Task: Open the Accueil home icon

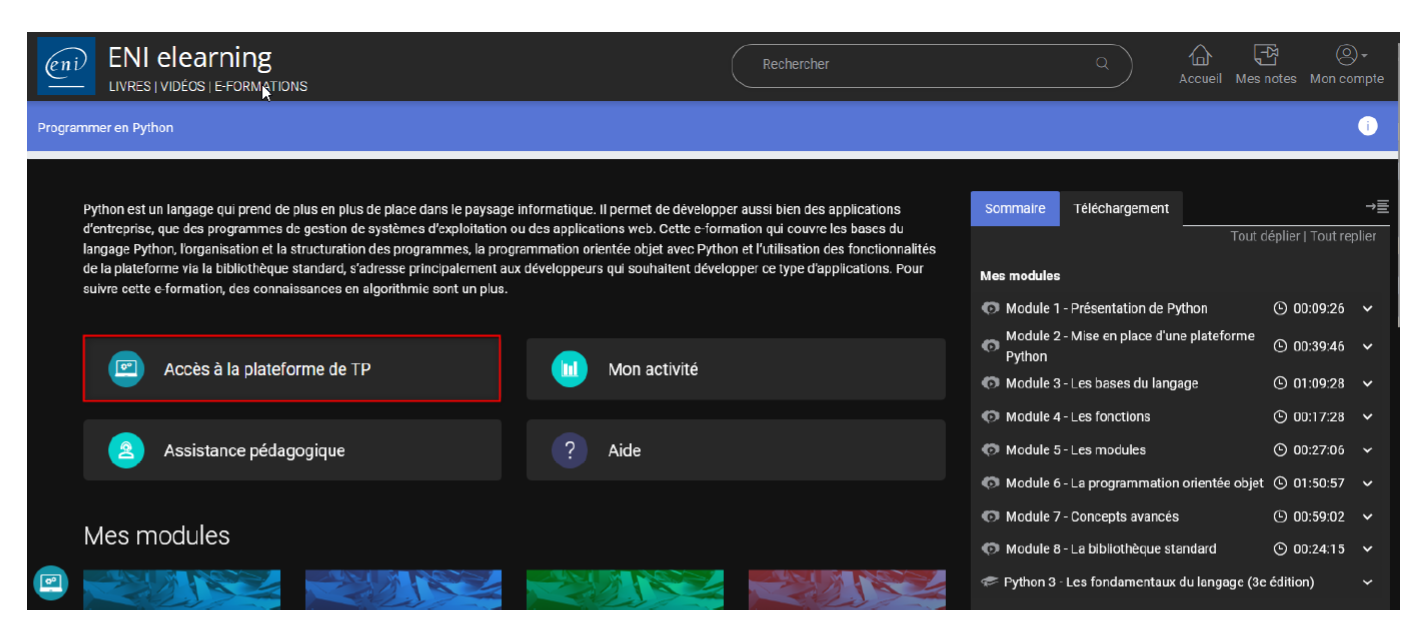Action: 1200,55
